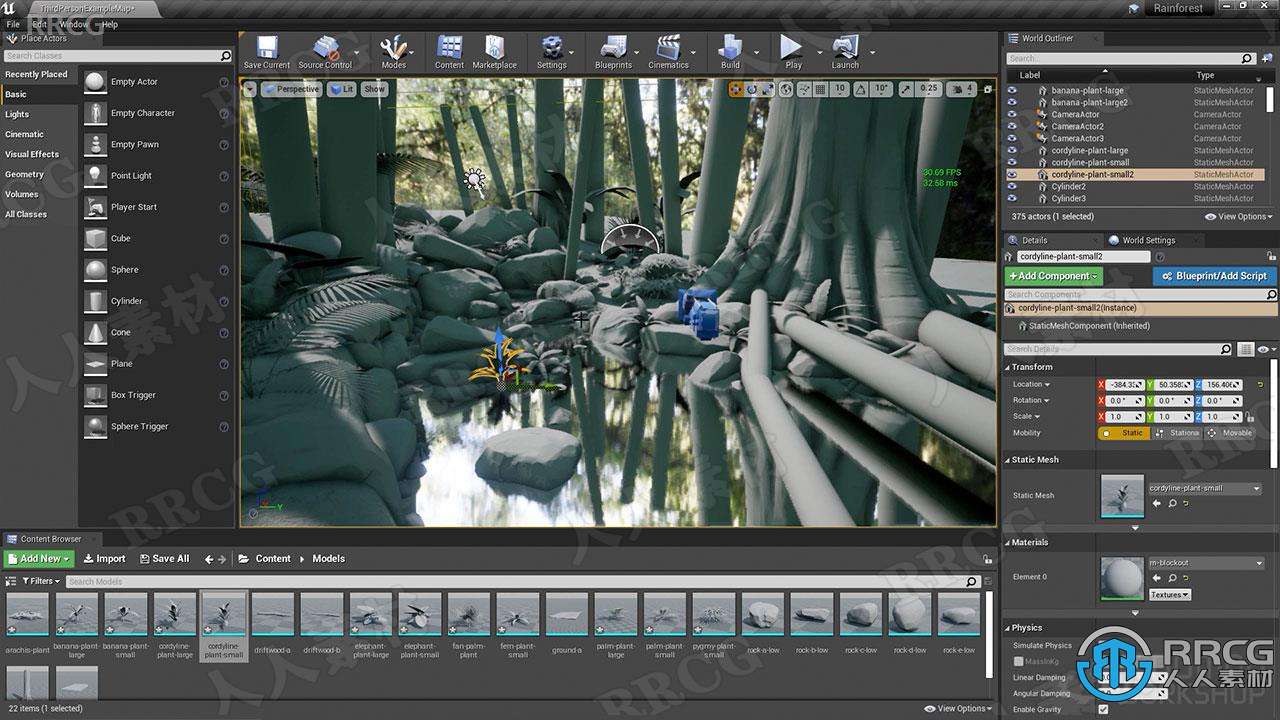This screenshot has height=720, width=1280.
Task: Open Source Control from the toolbar
Action: [x=325, y=52]
